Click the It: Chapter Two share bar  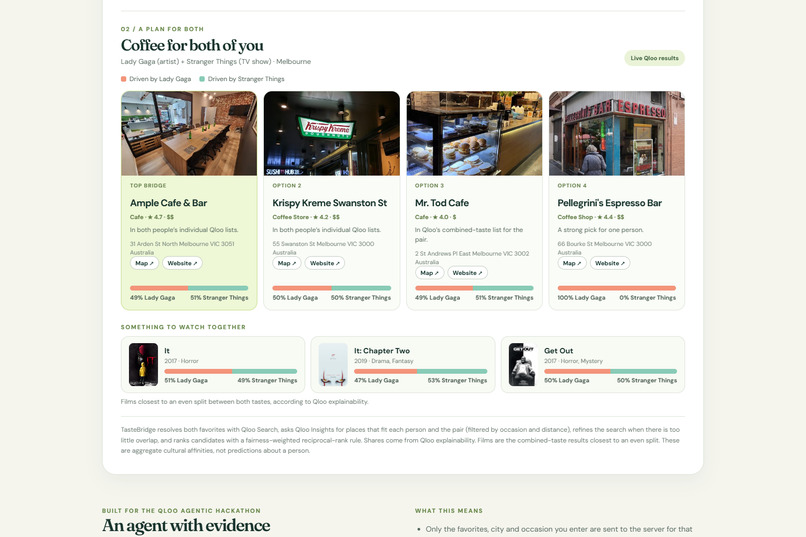click(x=420, y=371)
